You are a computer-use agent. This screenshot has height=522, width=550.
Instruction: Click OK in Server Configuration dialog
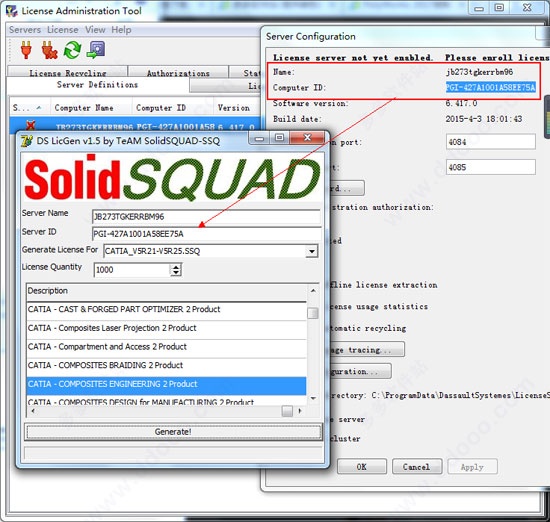(362, 467)
